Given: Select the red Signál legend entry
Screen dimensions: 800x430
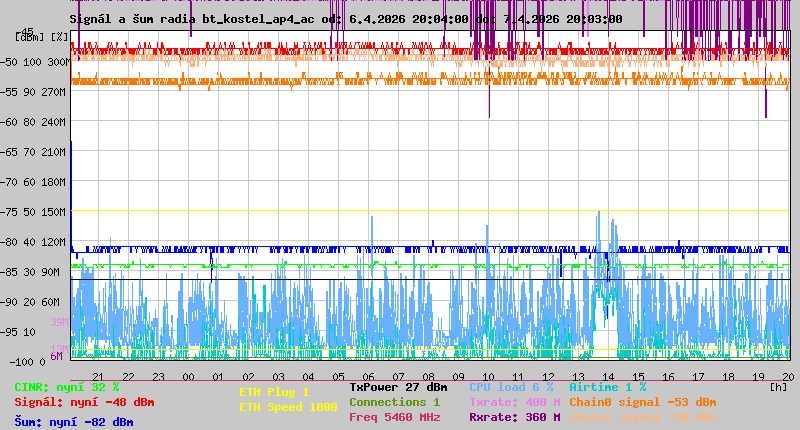Looking at the screenshot, I should (84, 402).
